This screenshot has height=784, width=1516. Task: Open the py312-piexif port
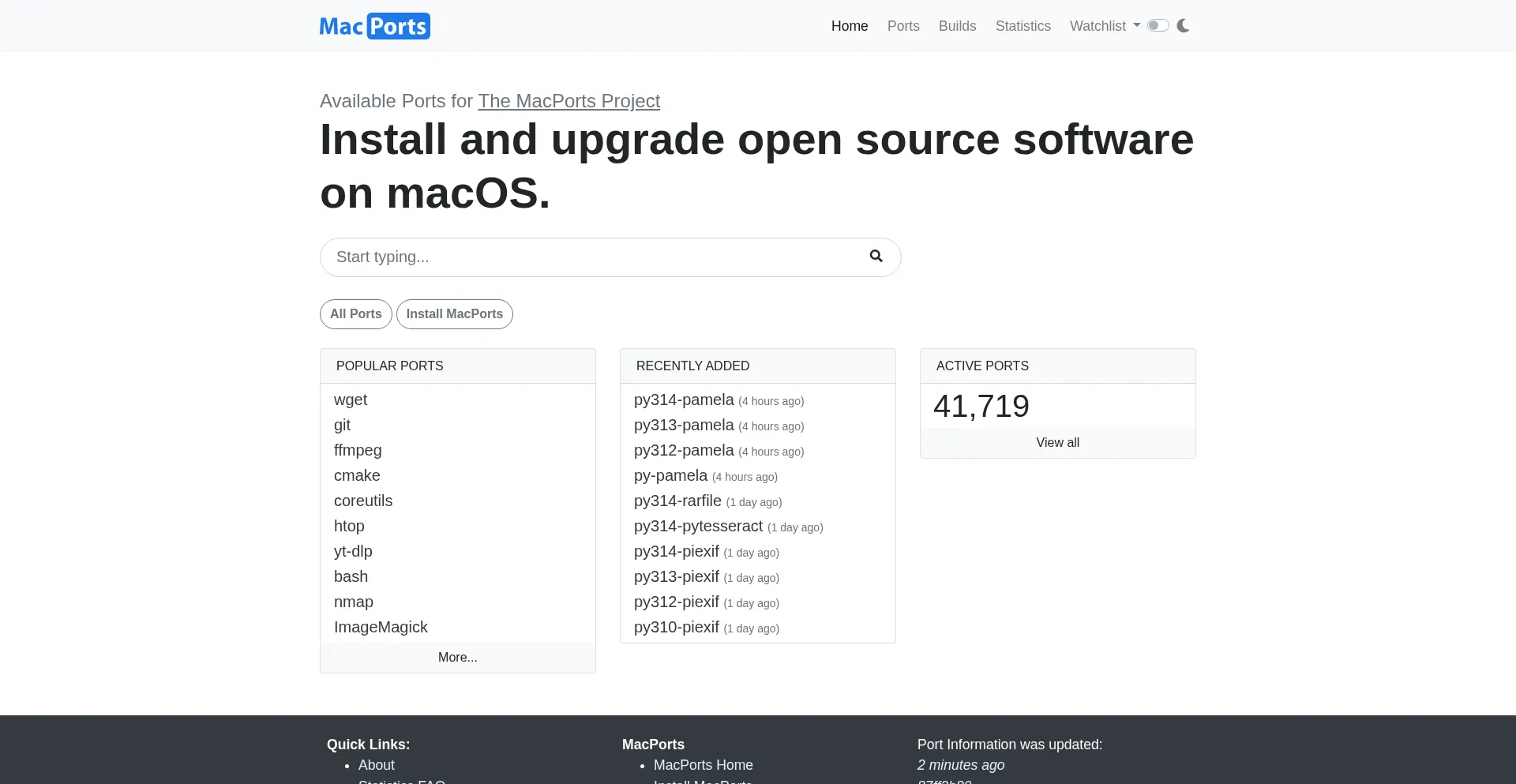(677, 602)
